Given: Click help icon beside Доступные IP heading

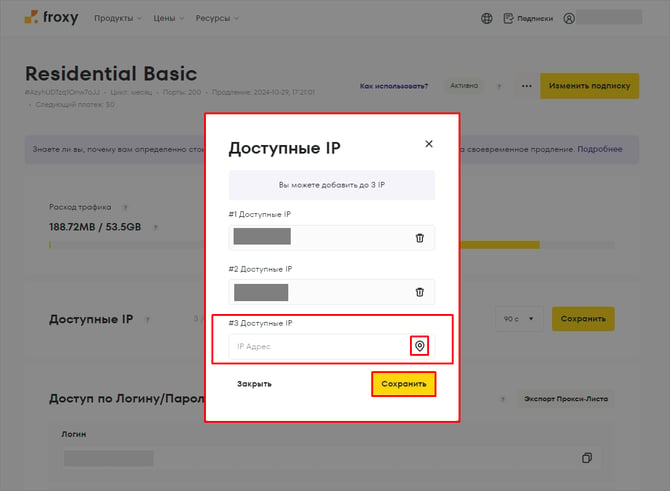Looking at the screenshot, I should pos(147,320).
